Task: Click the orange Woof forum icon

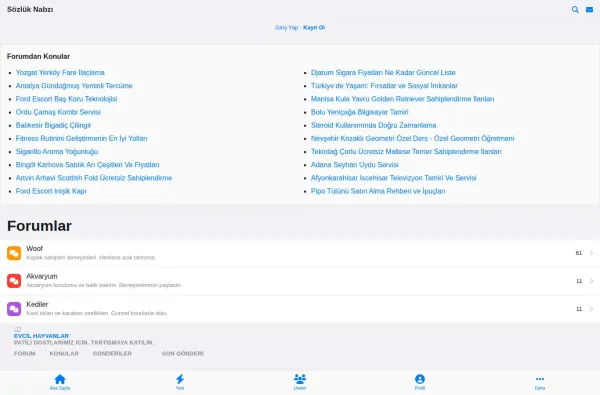Action: coord(14,253)
